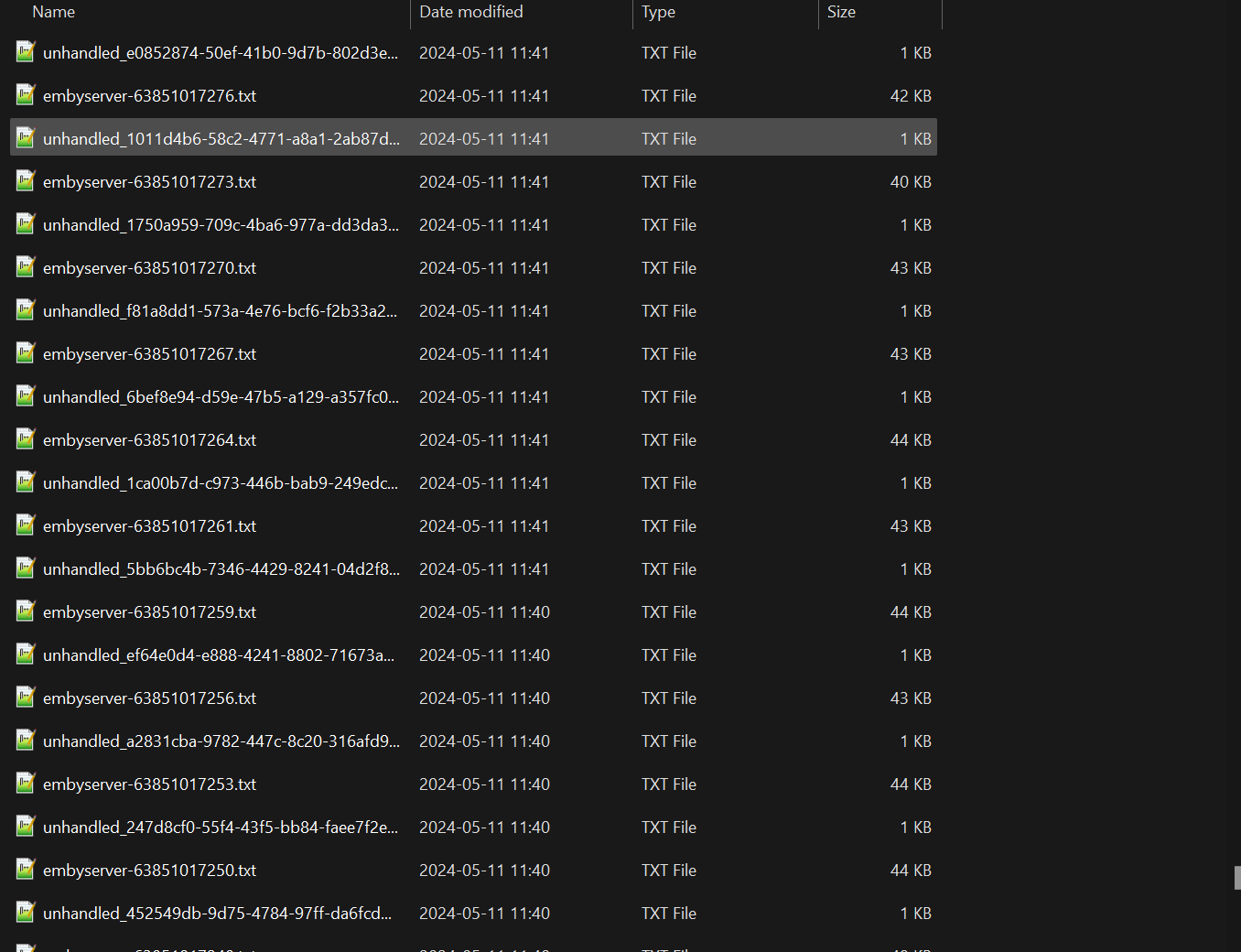Click the TXT File type of embyserver-63851017270.txt
The height and width of the screenshot is (952, 1241).
tap(669, 268)
